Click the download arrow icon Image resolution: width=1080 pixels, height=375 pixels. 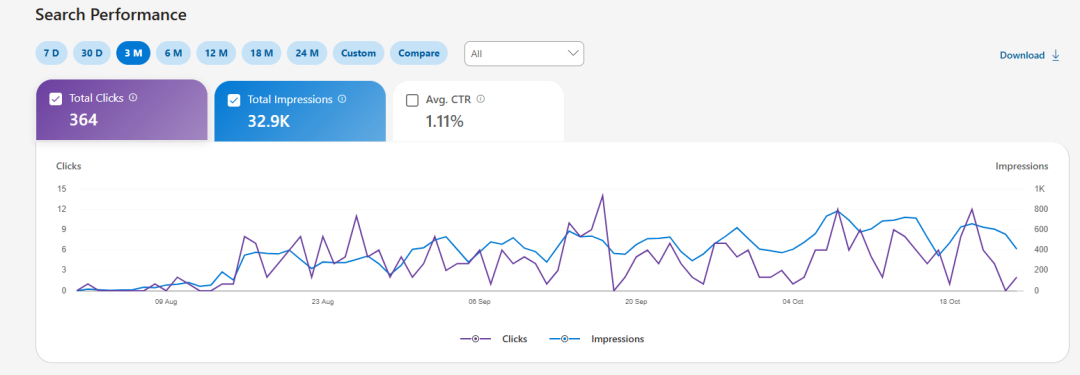coord(1055,55)
